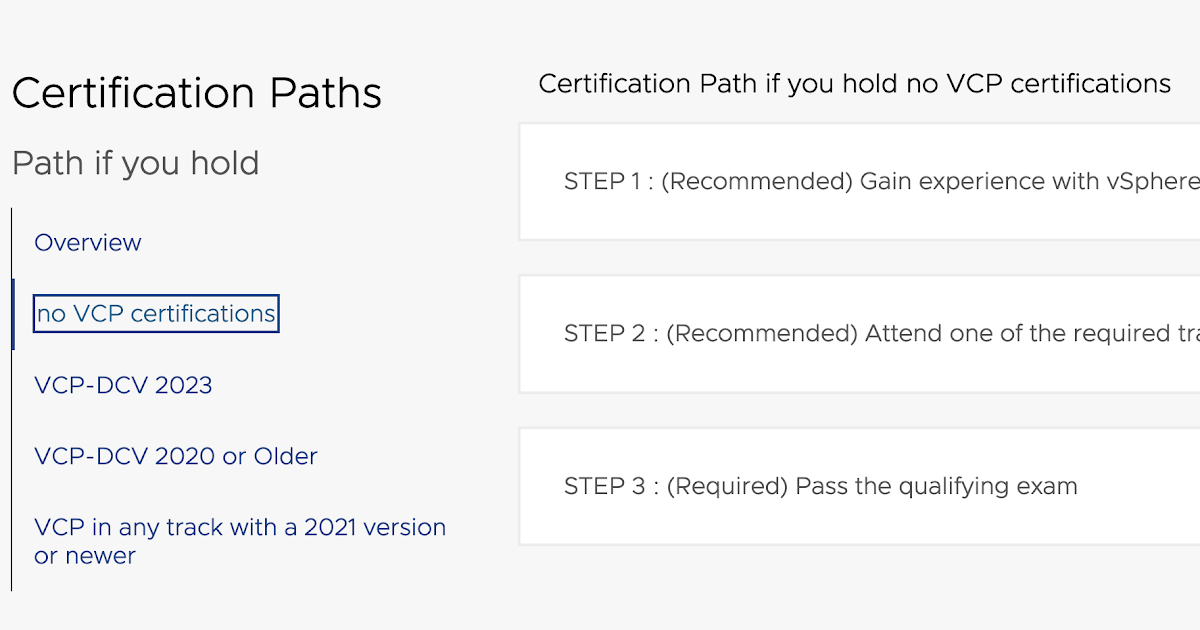
Task: Expand the STEP 2 training panel
Action: 858,334
